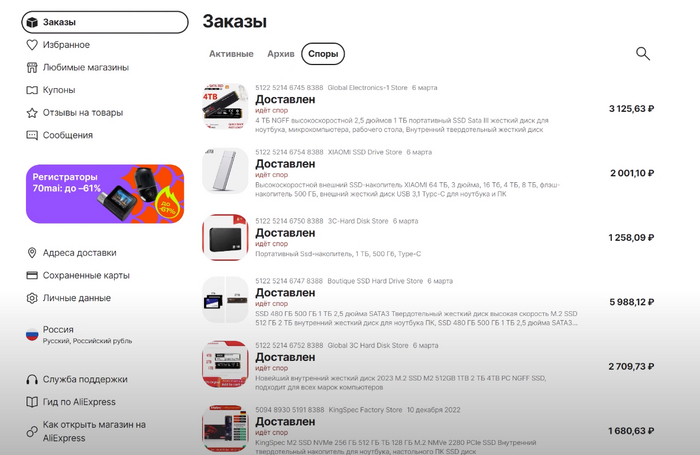Click the 70mai Регистраторы promo banner
This screenshot has height=455, width=700.
pyautogui.click(x=105, y=194)
